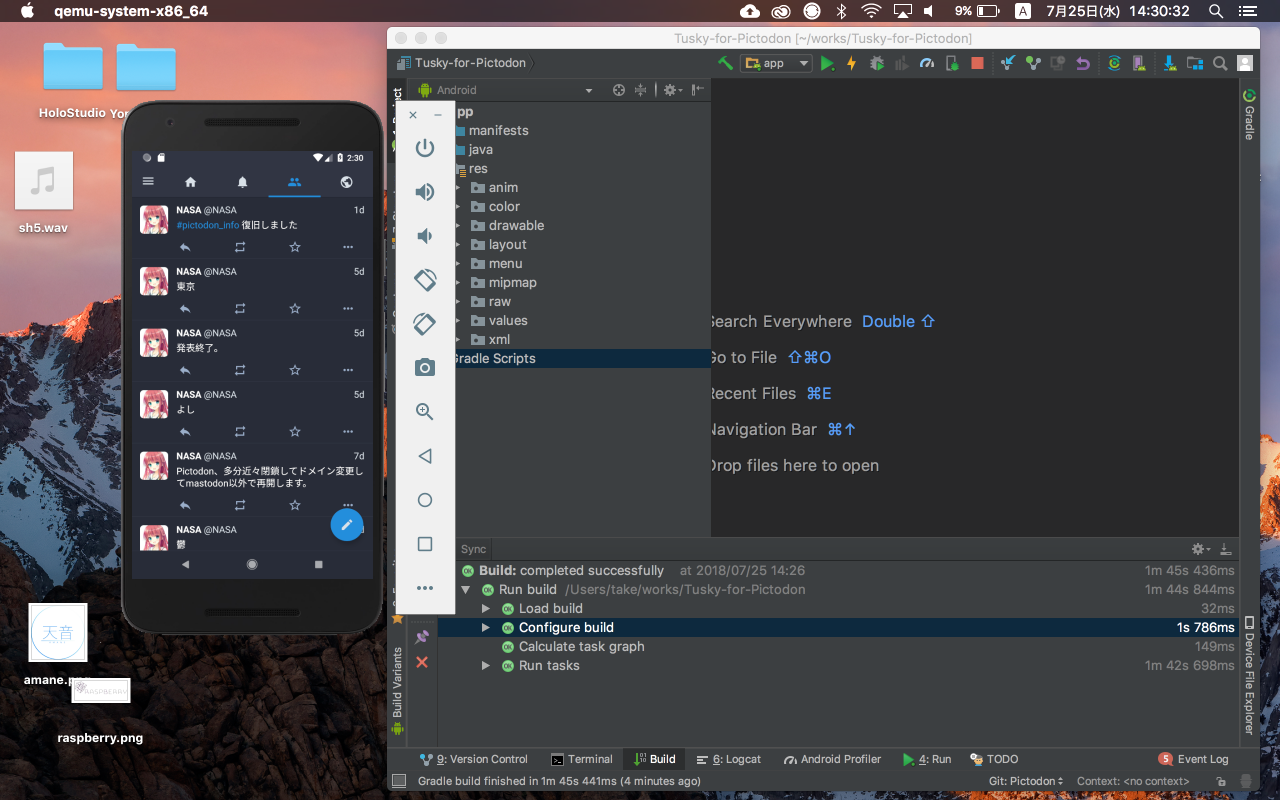Tap the compose pencil floating button
Viewport: 1280px width, 800px height.
(346, 524)
